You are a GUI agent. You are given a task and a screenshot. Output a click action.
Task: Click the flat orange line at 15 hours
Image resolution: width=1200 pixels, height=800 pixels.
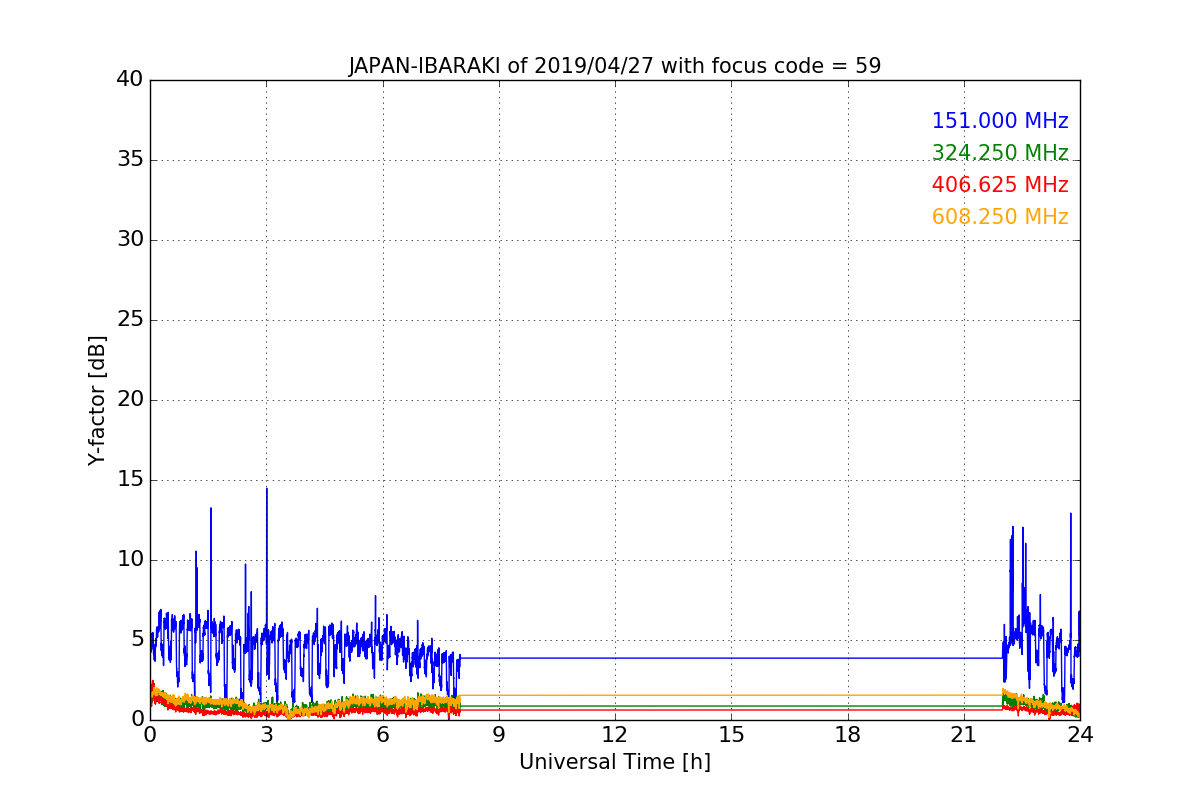[731, 695]
